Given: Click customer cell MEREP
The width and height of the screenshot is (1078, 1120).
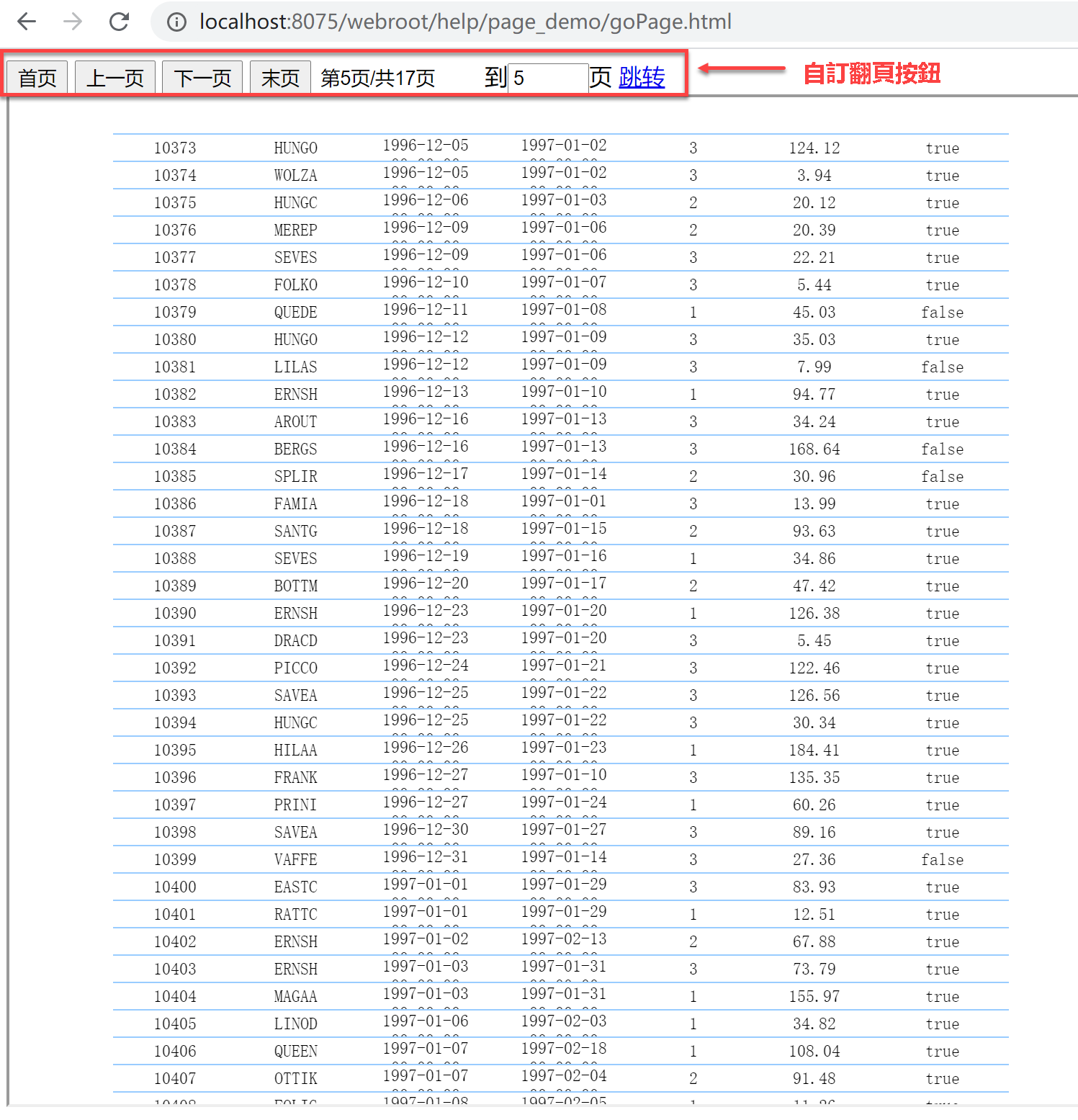Looking at the screenshot, I should pos(295,230).
